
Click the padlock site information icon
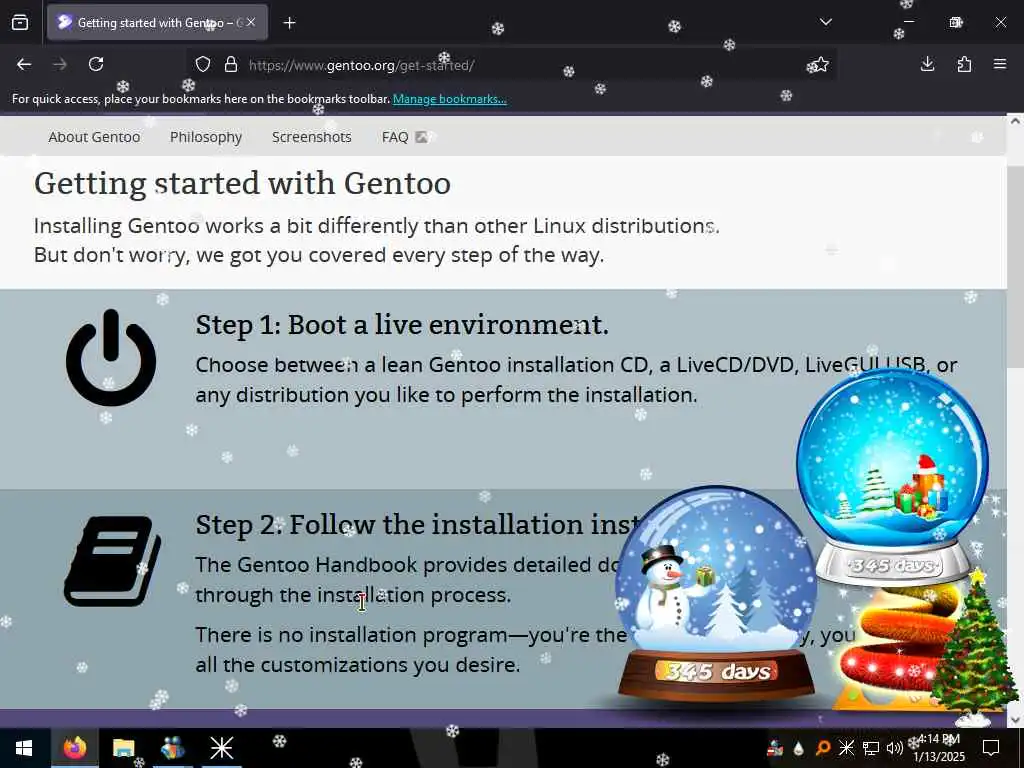231,65
